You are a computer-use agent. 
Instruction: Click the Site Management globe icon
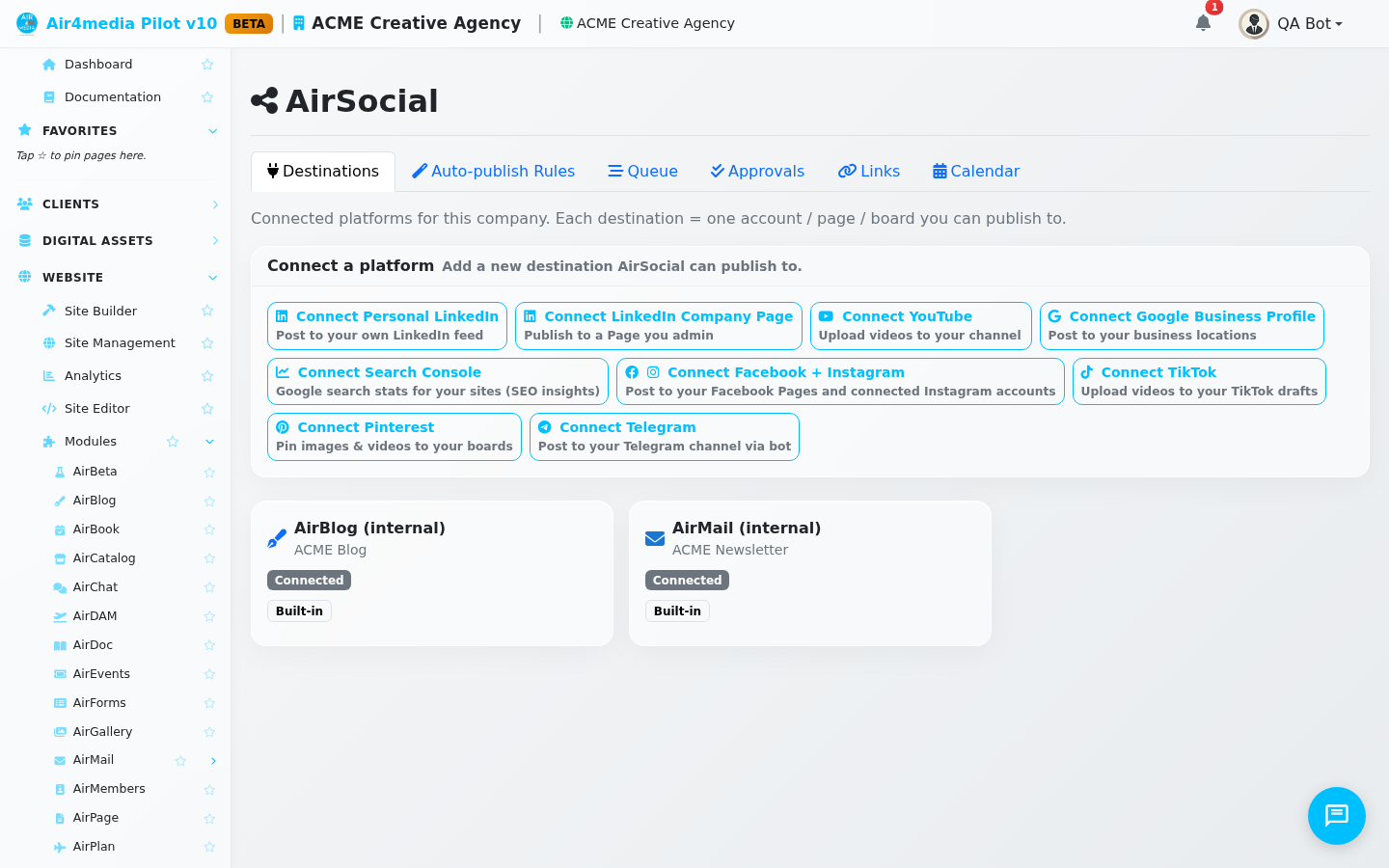point(49,343)
